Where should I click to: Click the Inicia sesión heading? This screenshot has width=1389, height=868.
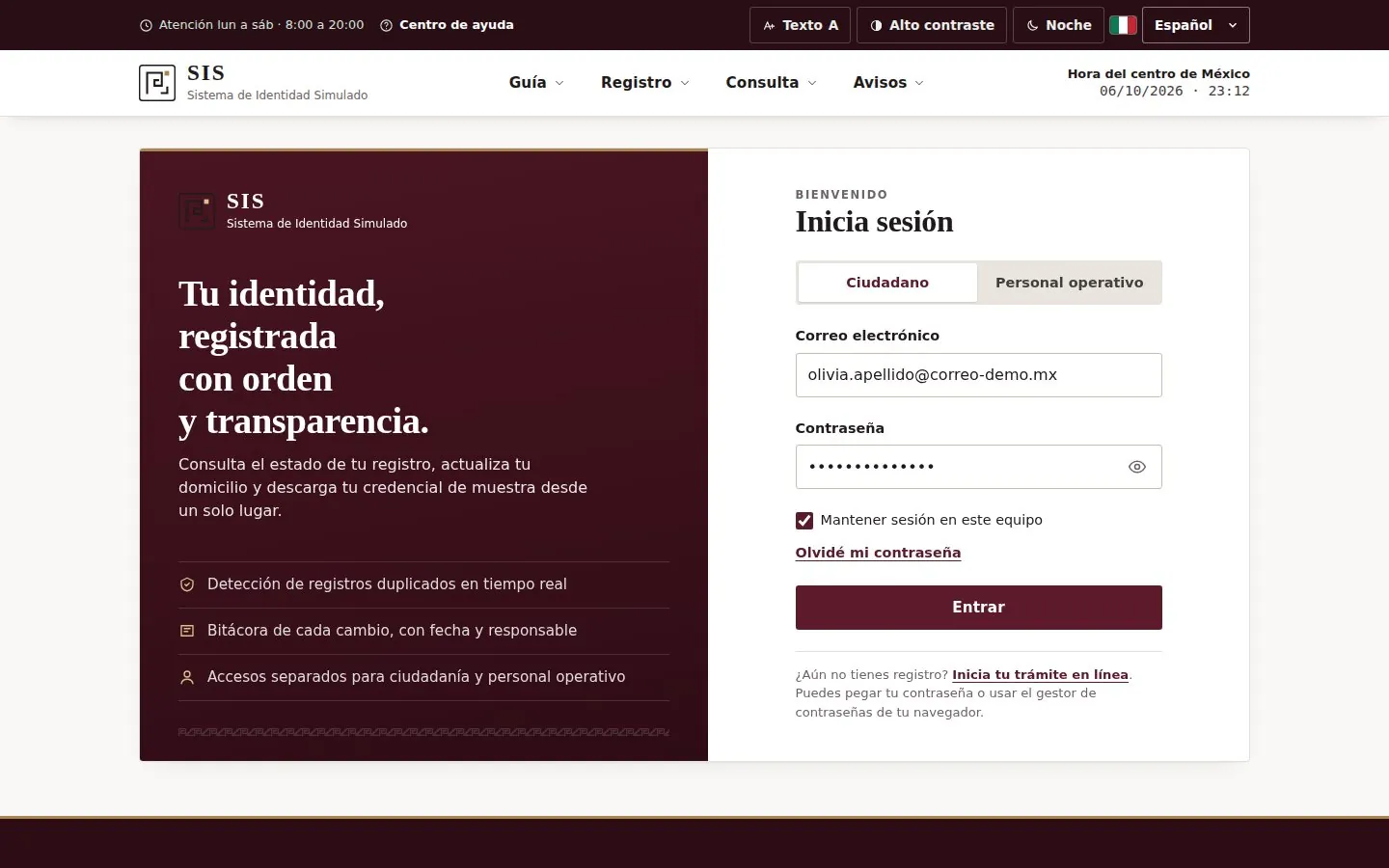point(874,223)
